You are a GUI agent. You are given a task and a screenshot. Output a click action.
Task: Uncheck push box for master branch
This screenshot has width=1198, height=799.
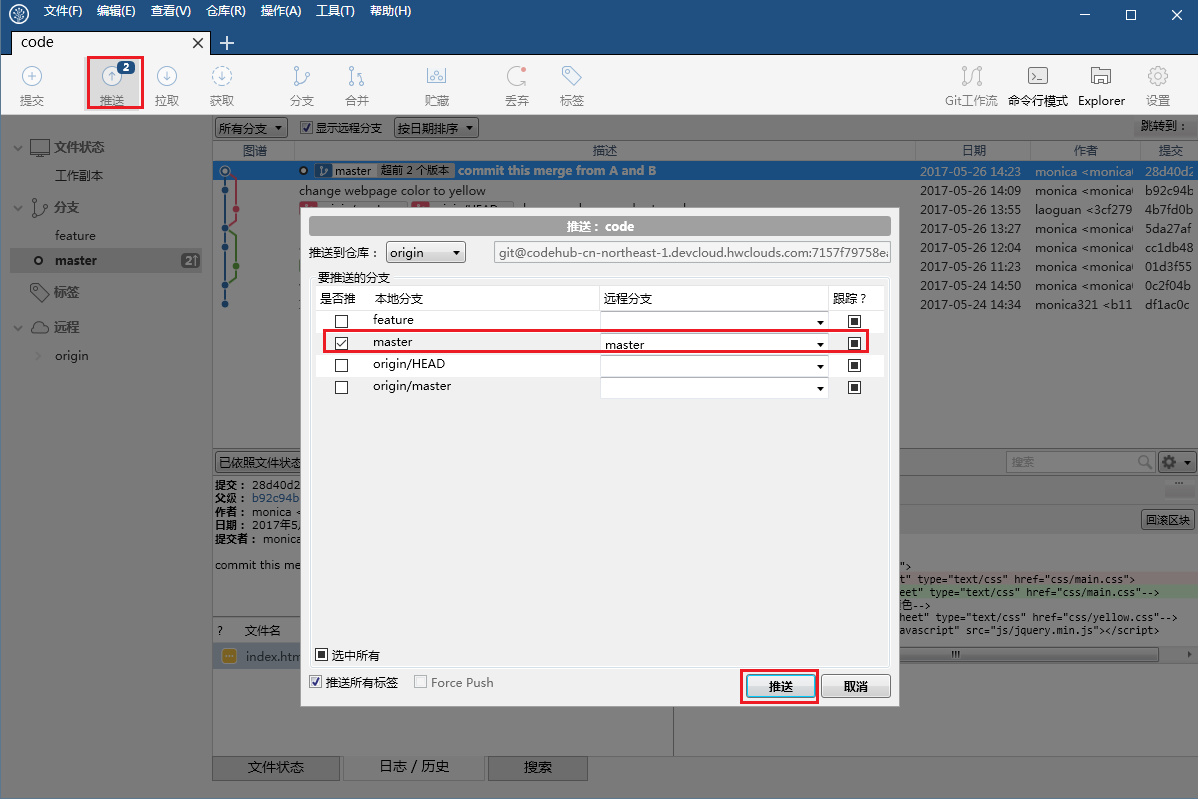(x=342, y=343)
